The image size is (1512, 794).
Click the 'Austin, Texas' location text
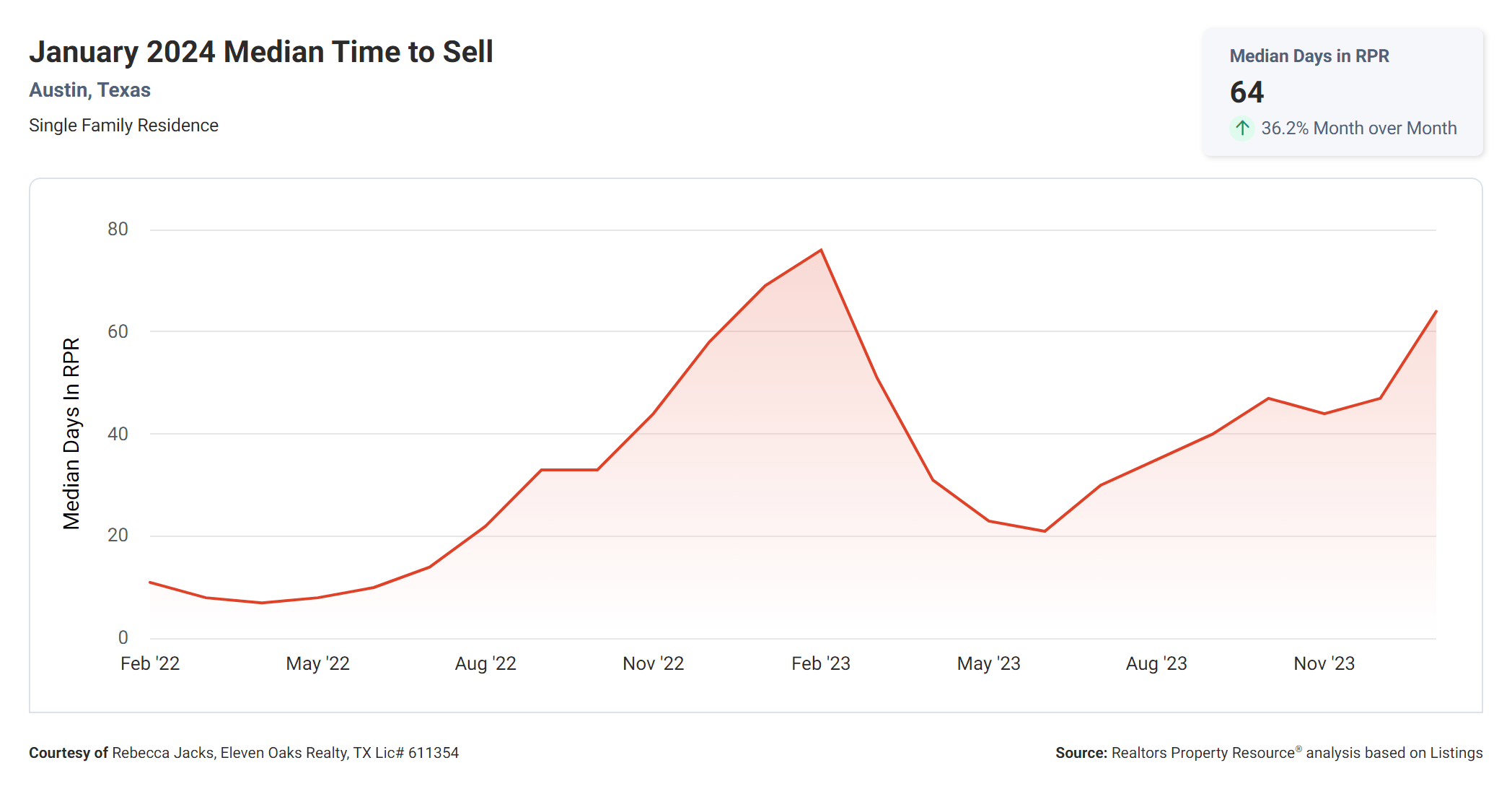[x=89, y=90]
